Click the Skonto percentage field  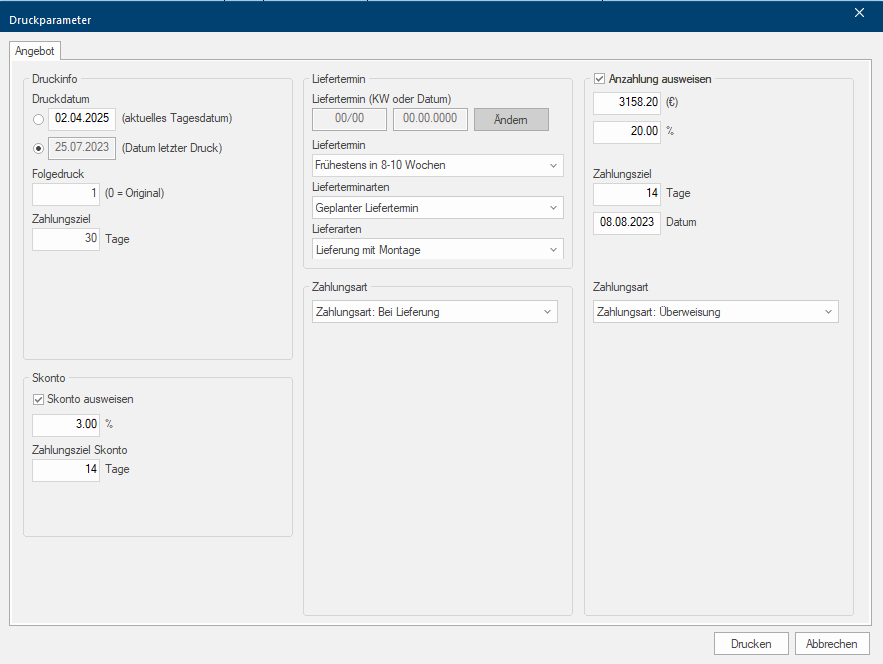[66, 425]
